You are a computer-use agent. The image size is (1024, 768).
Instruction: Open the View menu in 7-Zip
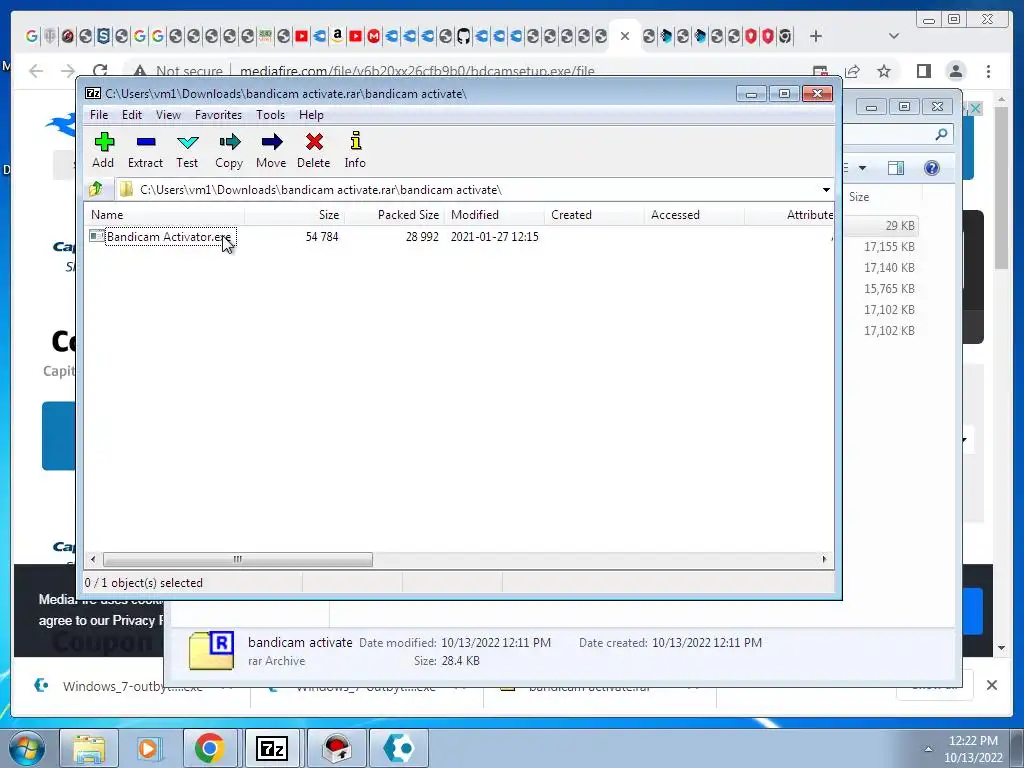168,115
